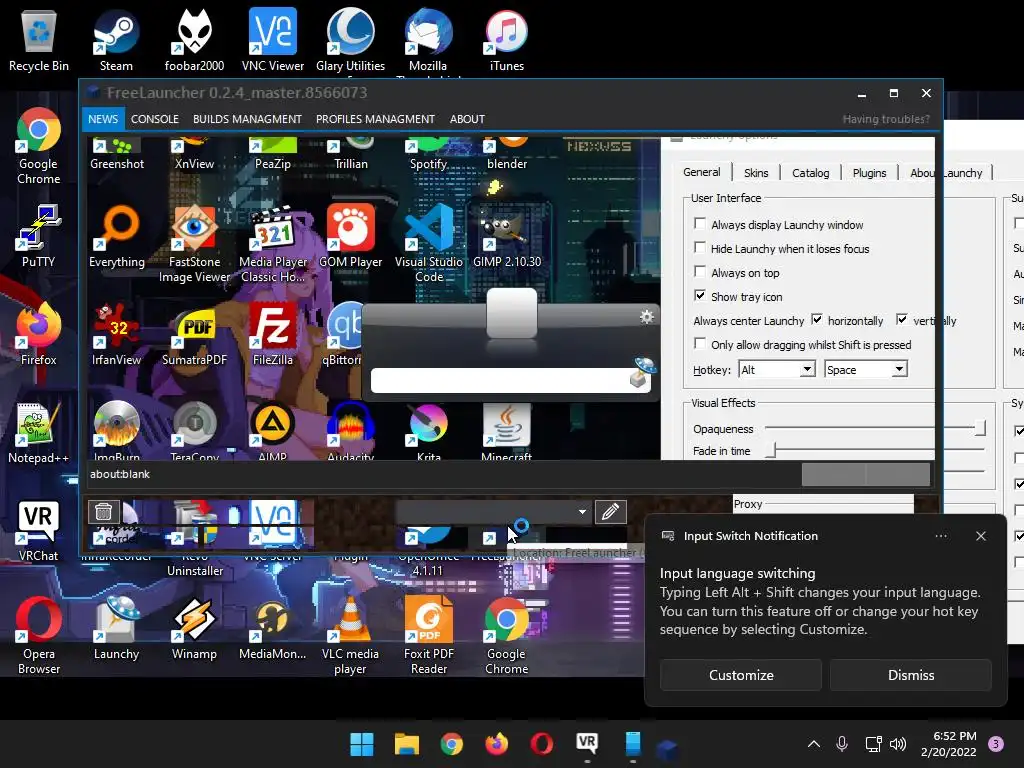The width and height of the screenshot is (1024, 768).
Task: Click the Having troubles? link
Action: pyautogui.click(x=886, y=119)
